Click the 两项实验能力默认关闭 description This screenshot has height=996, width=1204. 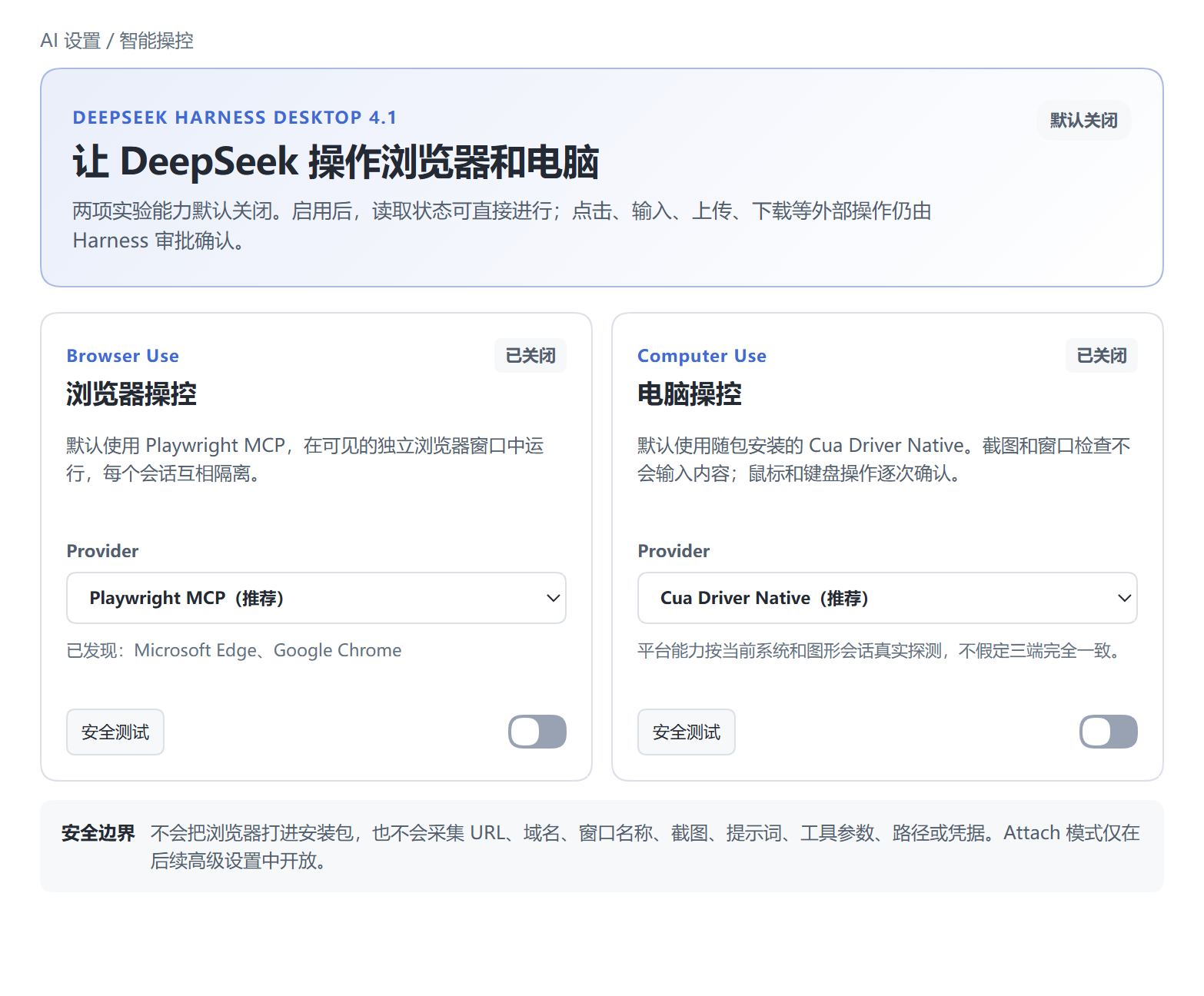click(502, 226)
